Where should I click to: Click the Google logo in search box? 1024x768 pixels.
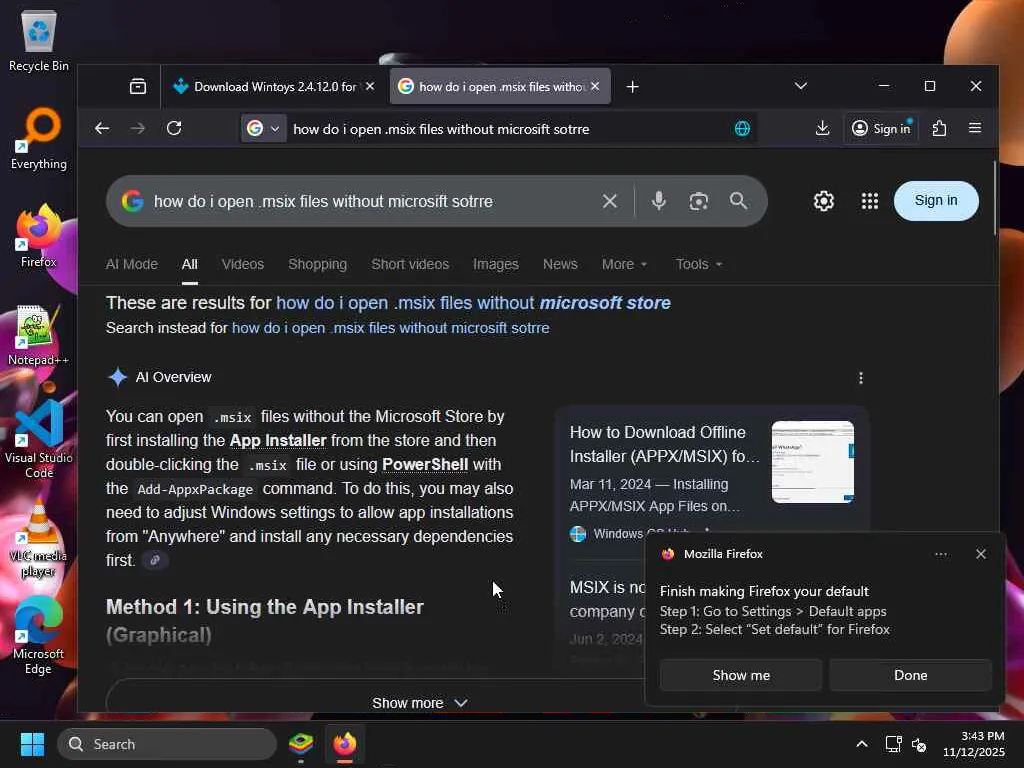click(133, 201)
